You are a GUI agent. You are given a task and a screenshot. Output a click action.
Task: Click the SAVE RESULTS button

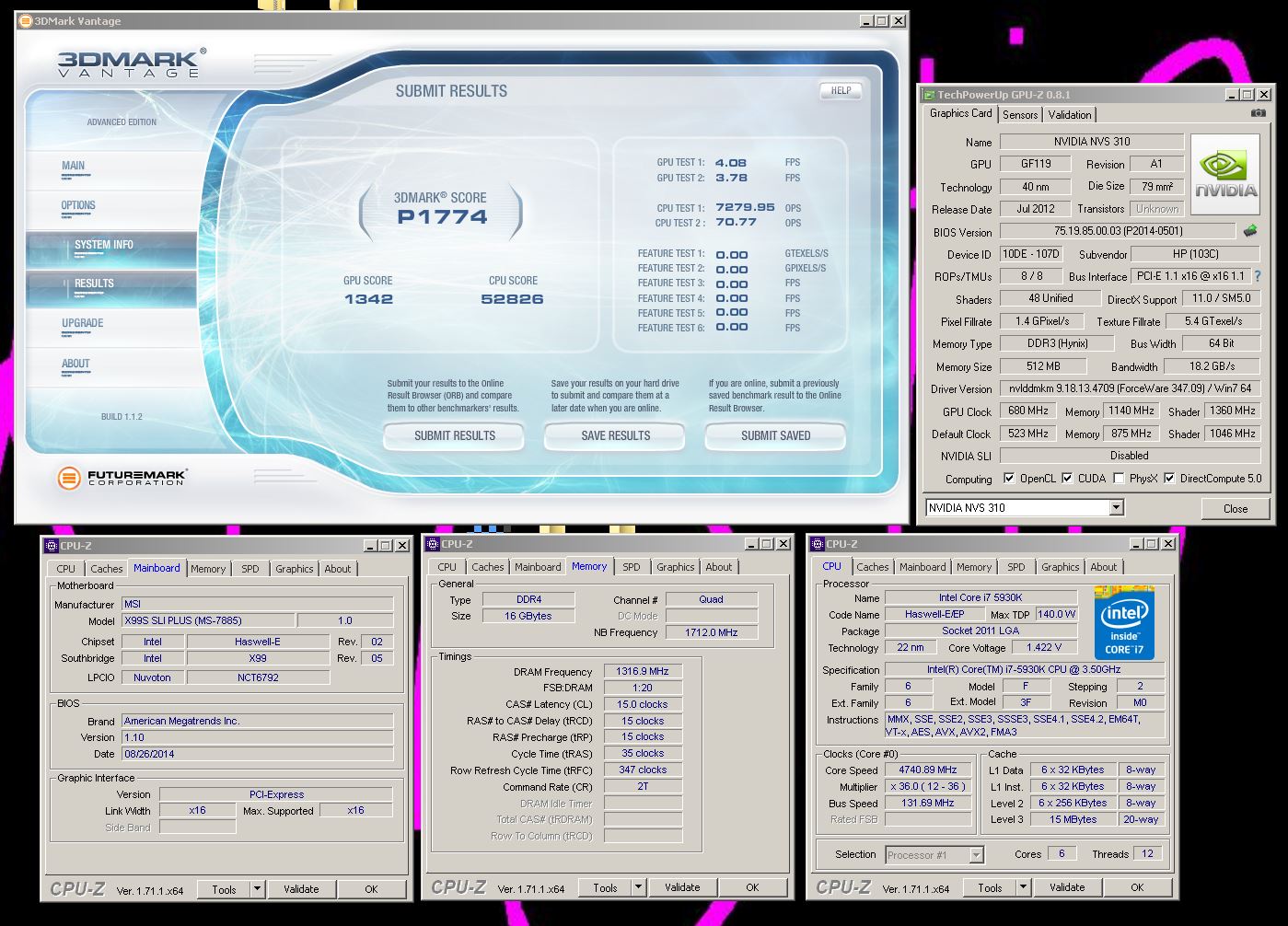615,435
